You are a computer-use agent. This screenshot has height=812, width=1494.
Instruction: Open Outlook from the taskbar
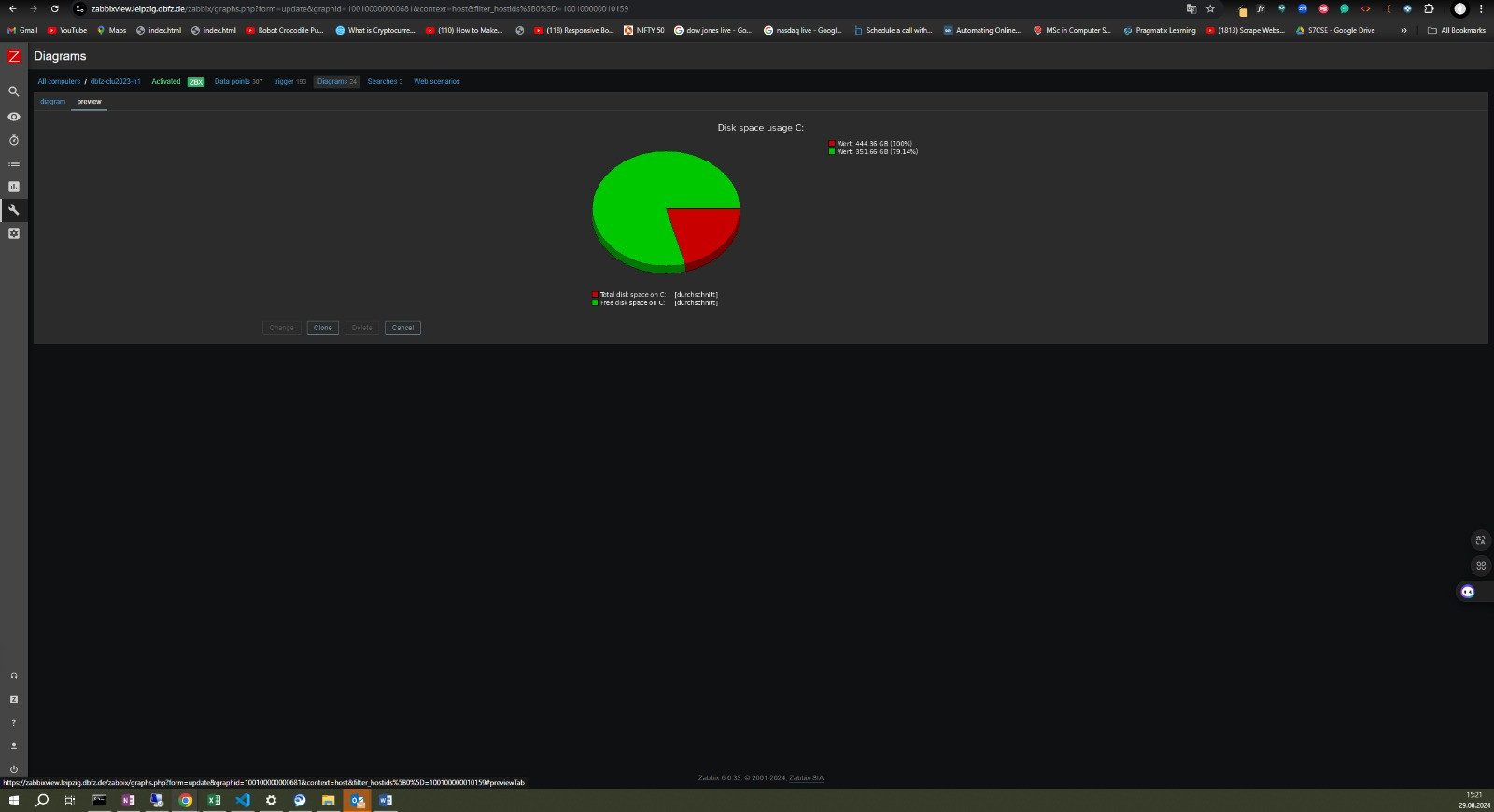357,800
